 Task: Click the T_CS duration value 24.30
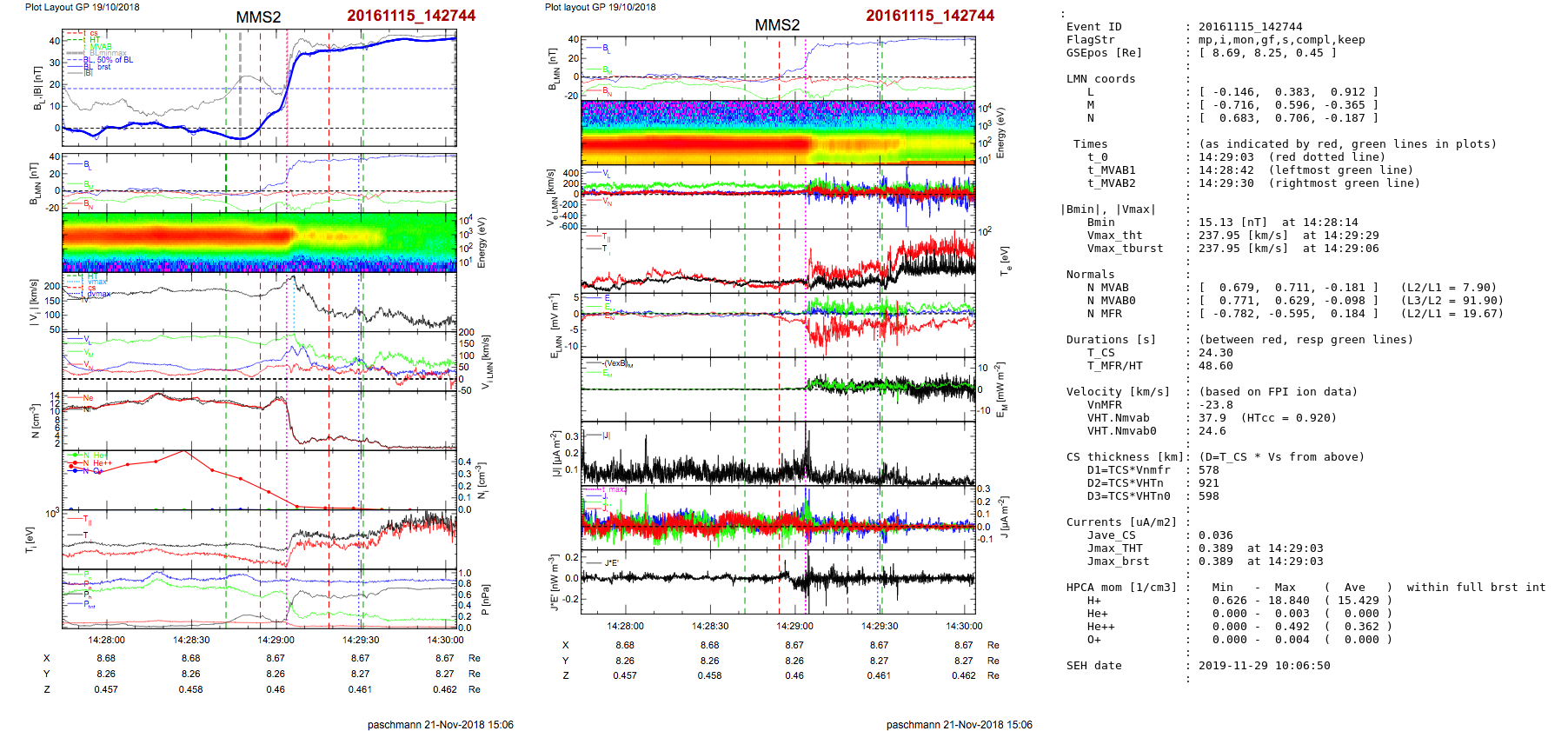(x=1215, y=353)
